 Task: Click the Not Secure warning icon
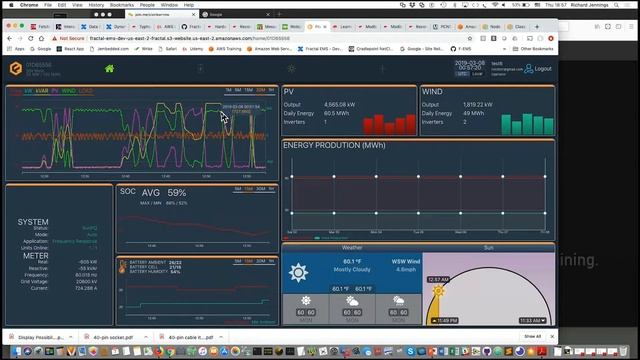[54, 38]
